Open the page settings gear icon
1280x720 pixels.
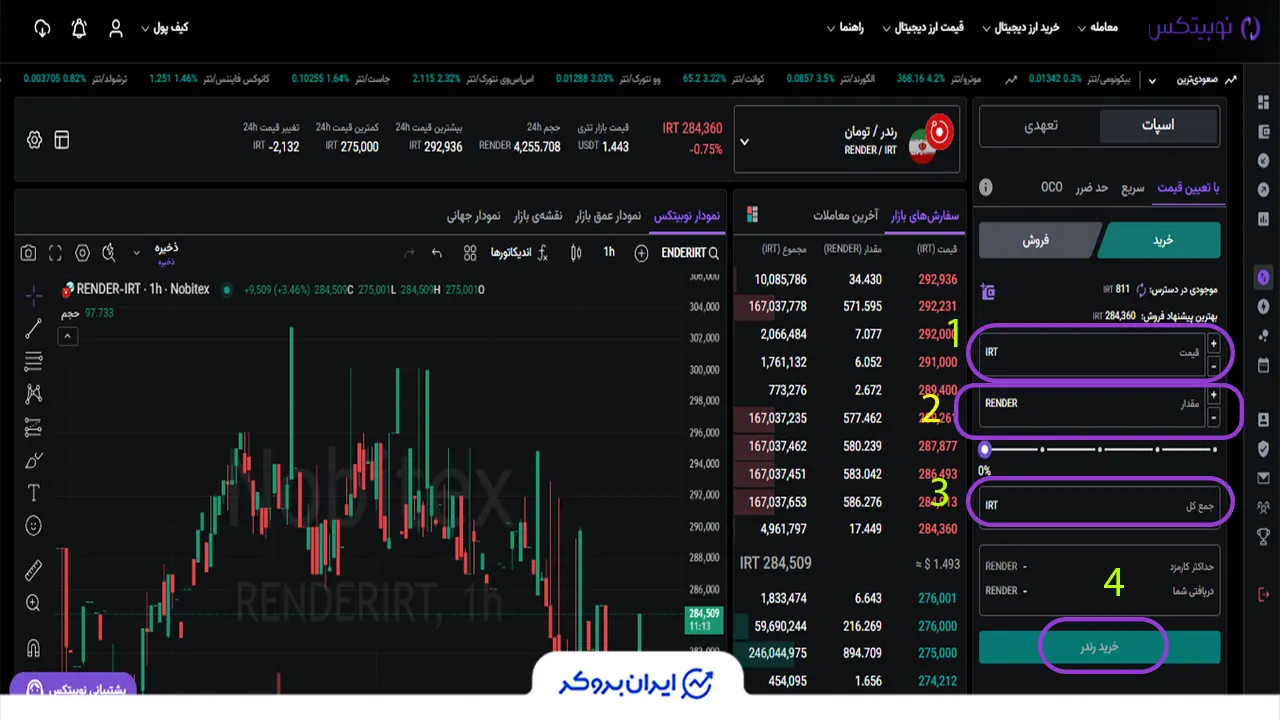click(35, 140)
